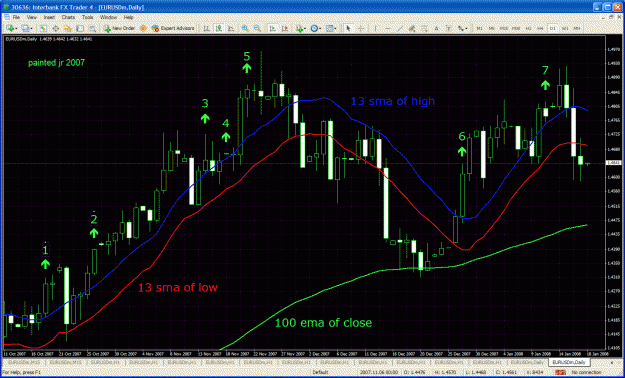
Task: Expand the Periods dropdown arrow
Action: [320, 29]
